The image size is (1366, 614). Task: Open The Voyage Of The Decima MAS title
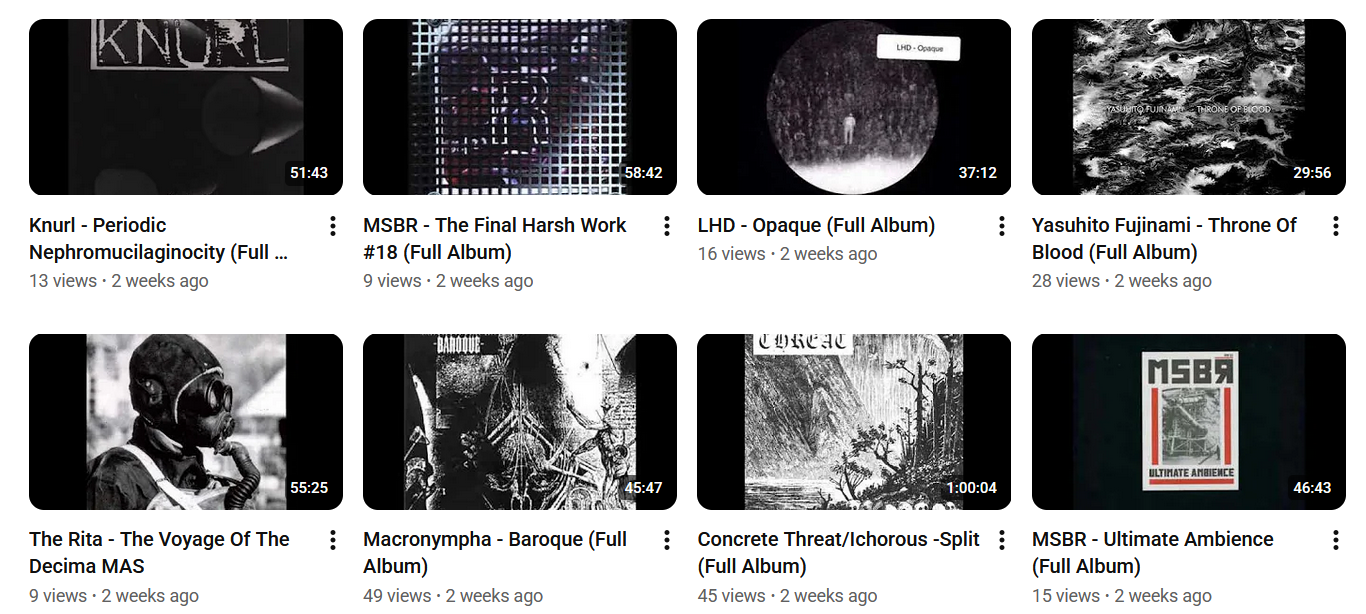click(159, 553)
